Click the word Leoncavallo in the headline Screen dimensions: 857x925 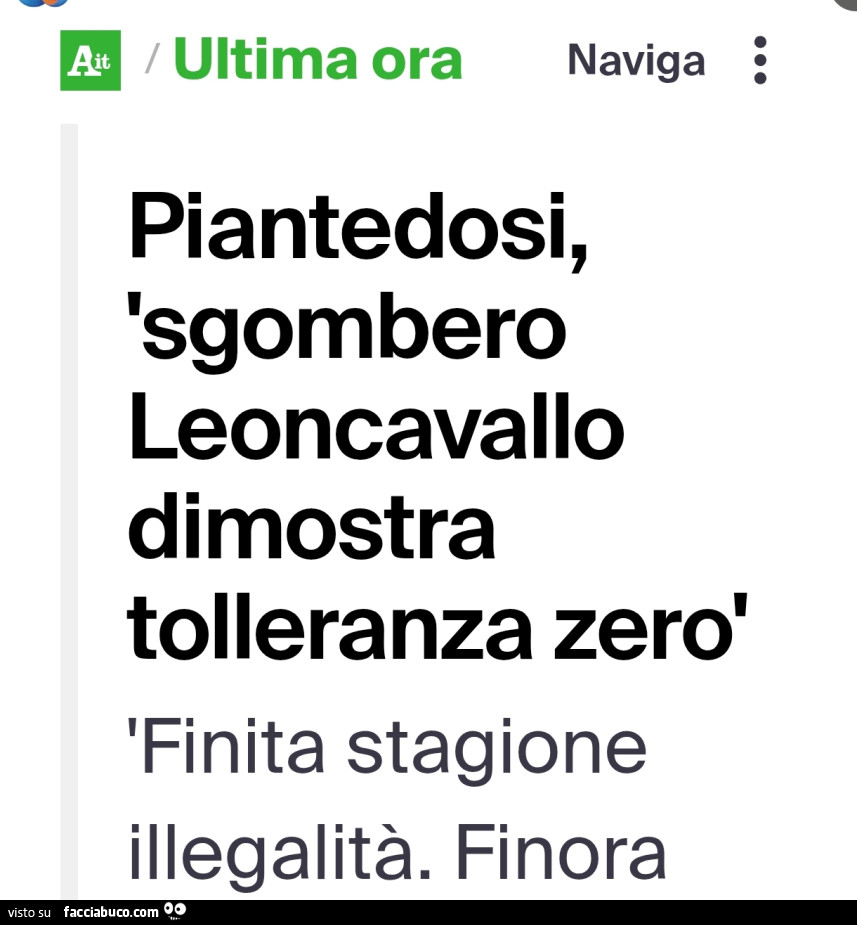[376, 428]
